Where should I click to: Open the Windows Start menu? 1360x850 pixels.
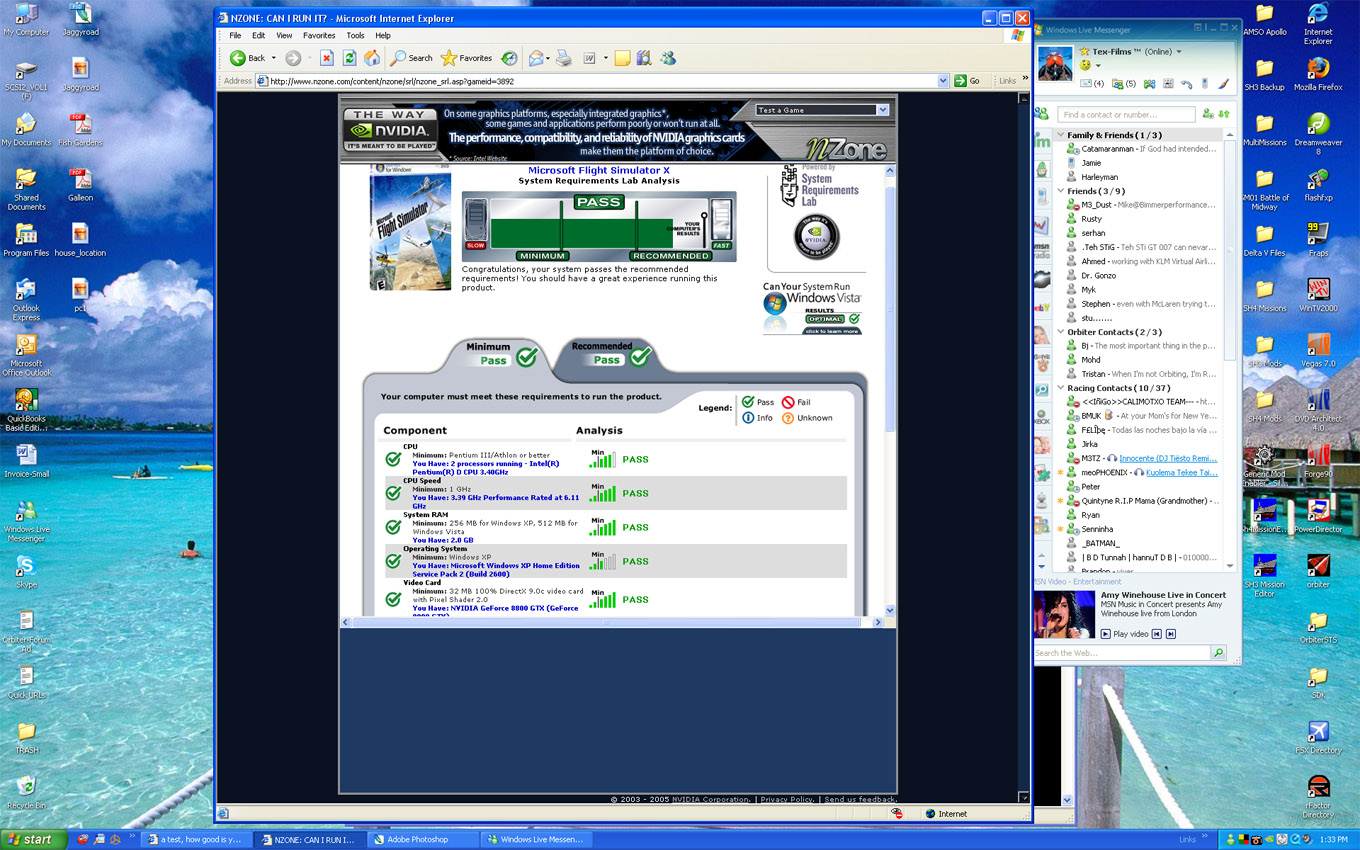pos(34,839)
